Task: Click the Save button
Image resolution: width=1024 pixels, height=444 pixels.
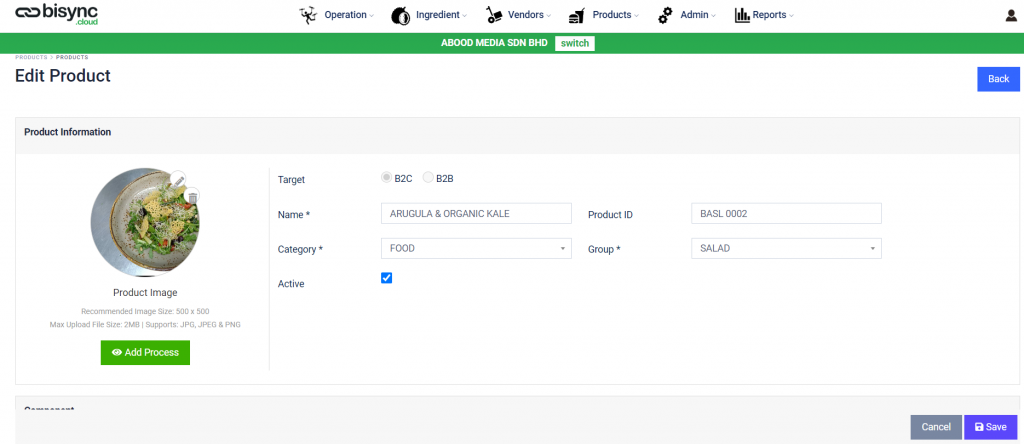Action: pos(990,427)
